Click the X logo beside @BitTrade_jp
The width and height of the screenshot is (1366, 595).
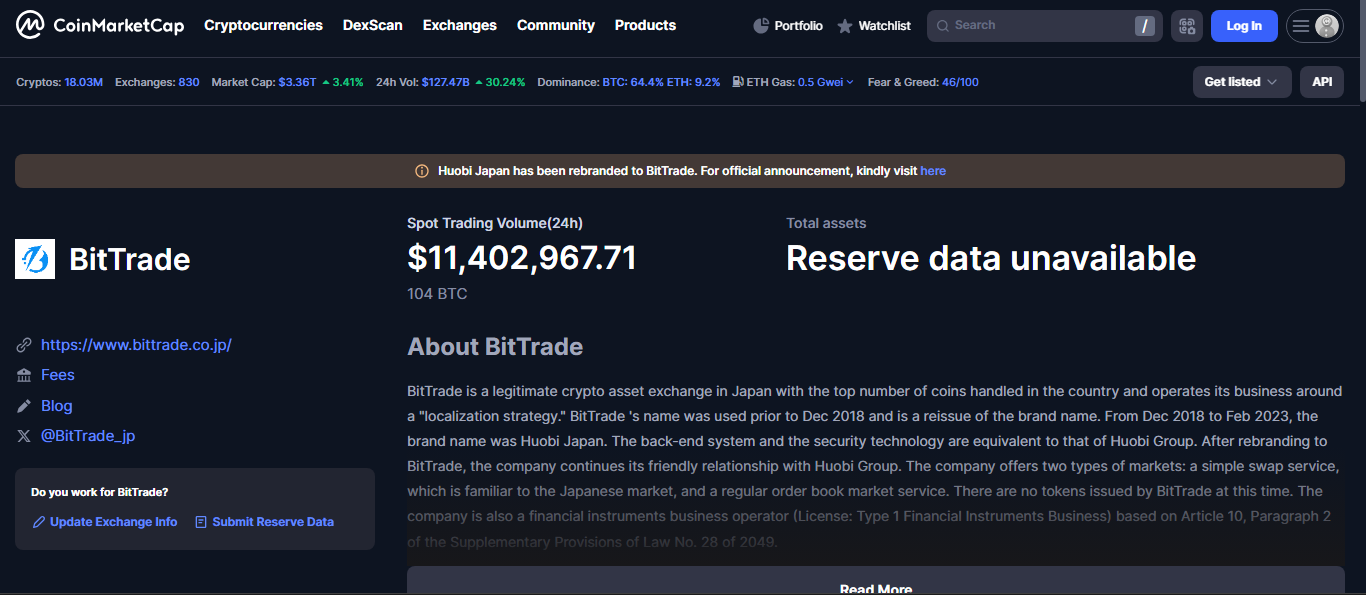tap(24, 436)
